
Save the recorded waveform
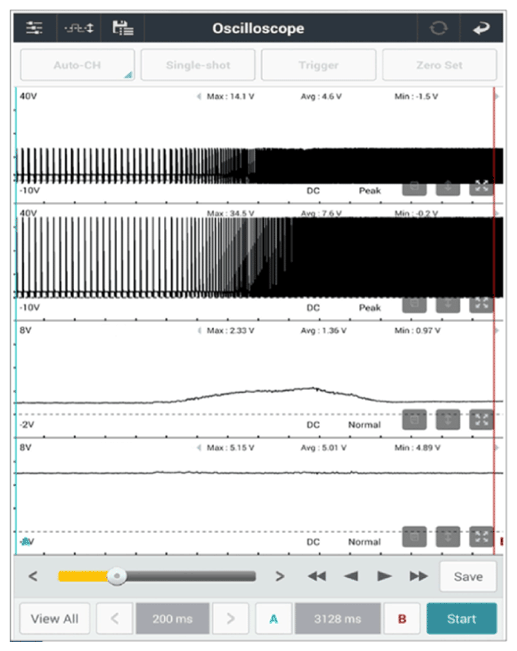[x=468, y=576]
